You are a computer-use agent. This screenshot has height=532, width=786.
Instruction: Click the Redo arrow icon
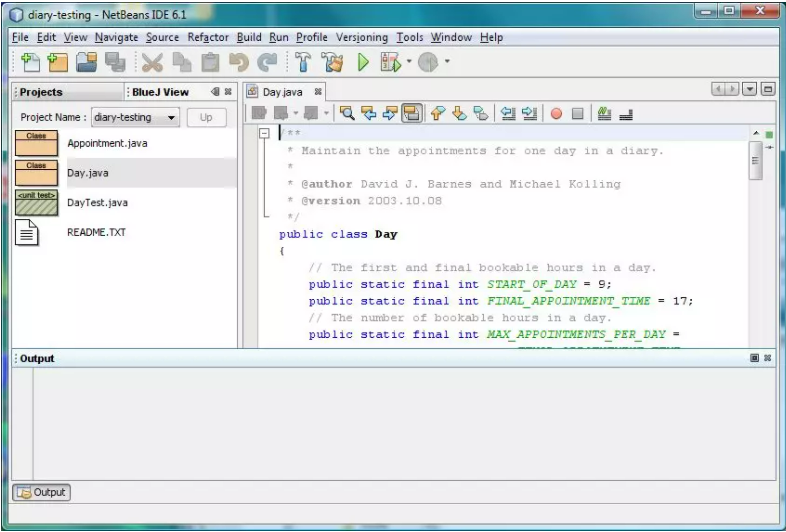pos(267,63)
